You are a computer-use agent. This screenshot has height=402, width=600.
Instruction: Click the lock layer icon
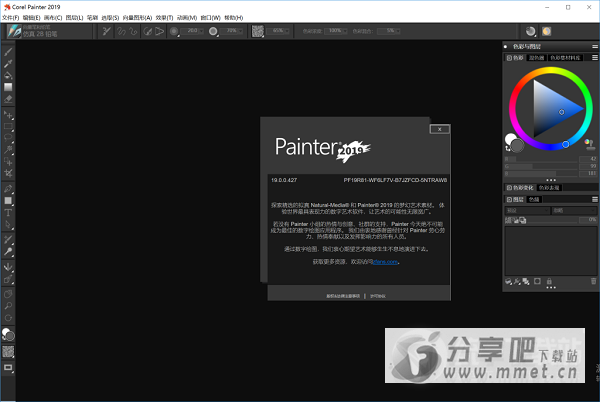pos(549,282)
